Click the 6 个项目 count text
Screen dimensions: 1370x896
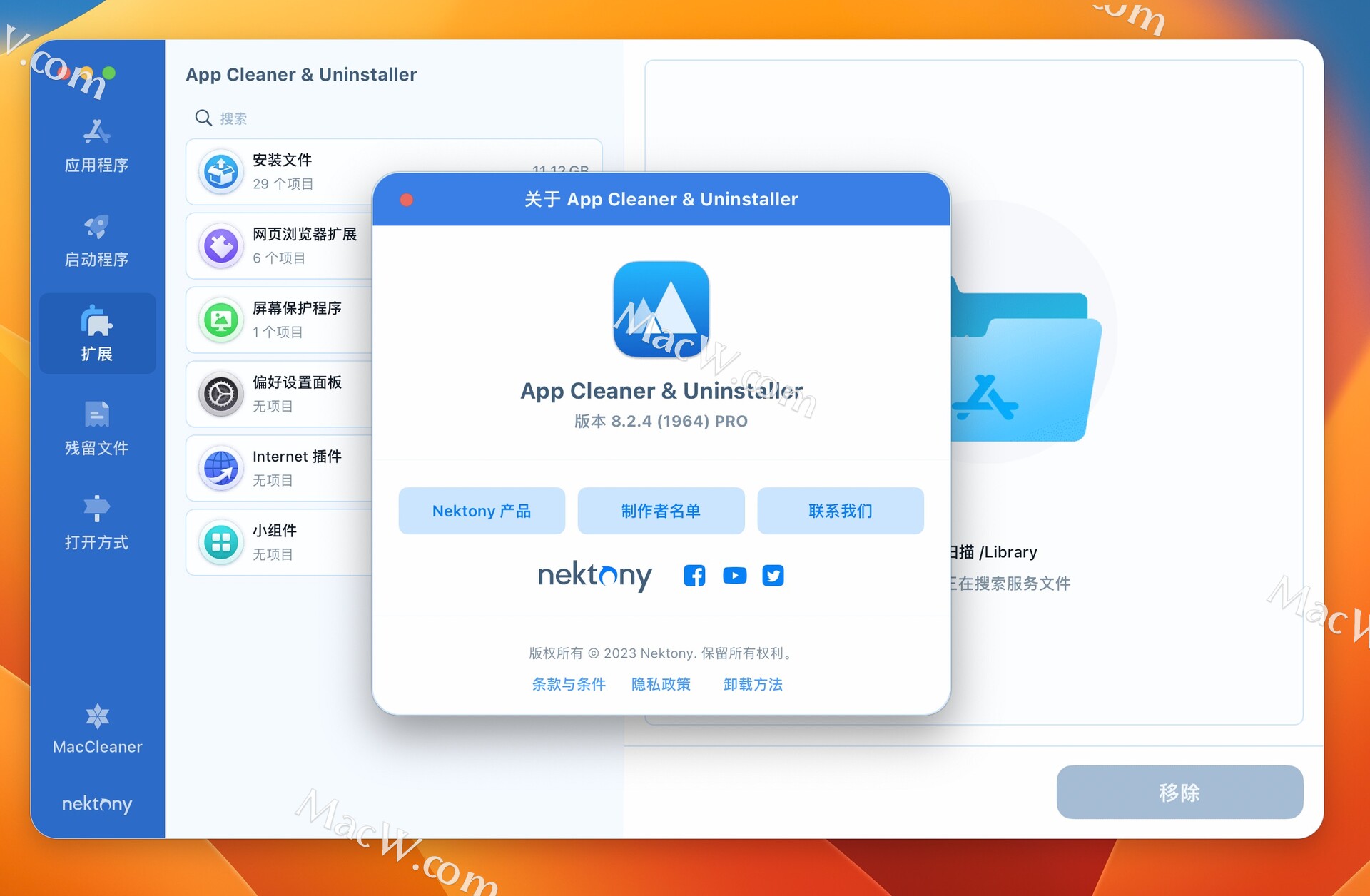(279, 258)
